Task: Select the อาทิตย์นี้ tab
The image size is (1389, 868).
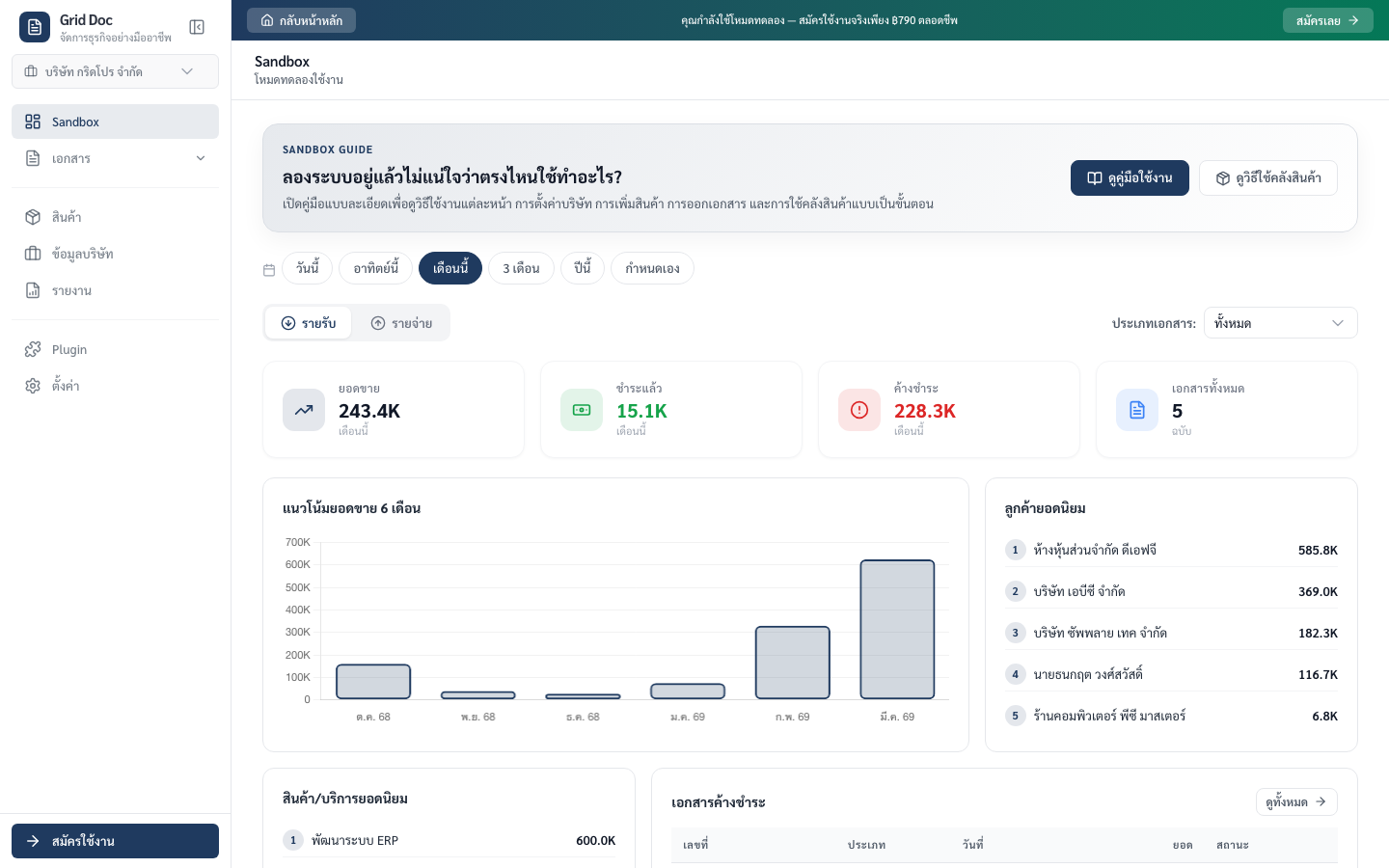Action: [375, 268]
